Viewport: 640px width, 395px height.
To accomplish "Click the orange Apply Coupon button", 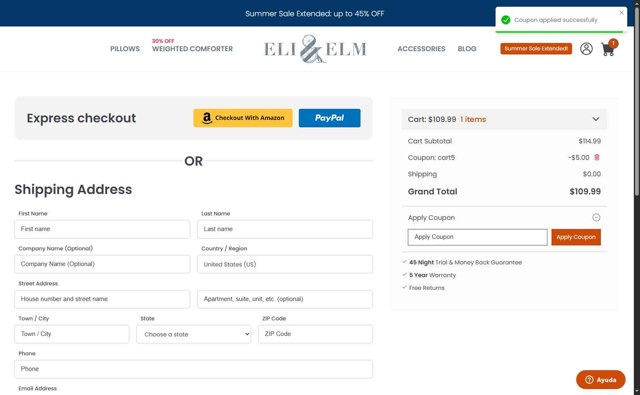I will [x=576, y=237].
